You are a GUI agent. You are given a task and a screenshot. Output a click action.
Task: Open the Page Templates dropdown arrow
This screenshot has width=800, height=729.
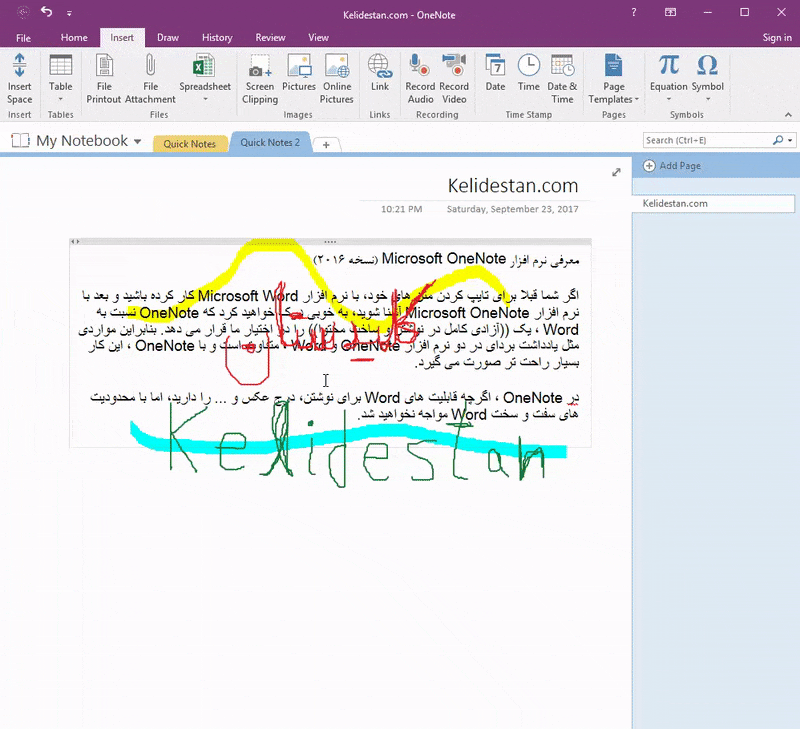click(637, 99)
